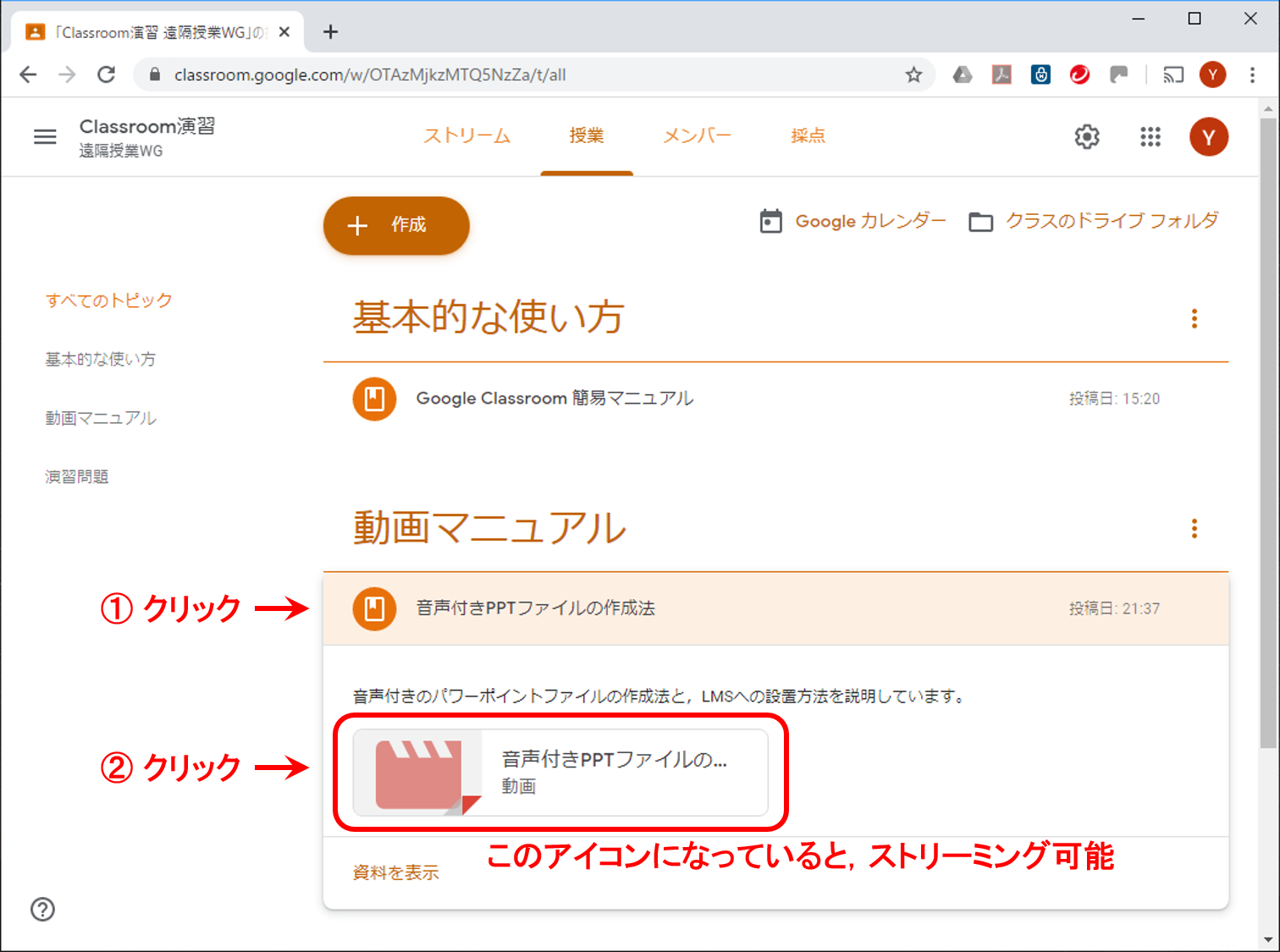Collapse the 音声付きPPTファイルの作成法 row

click(x=775, y=608)
